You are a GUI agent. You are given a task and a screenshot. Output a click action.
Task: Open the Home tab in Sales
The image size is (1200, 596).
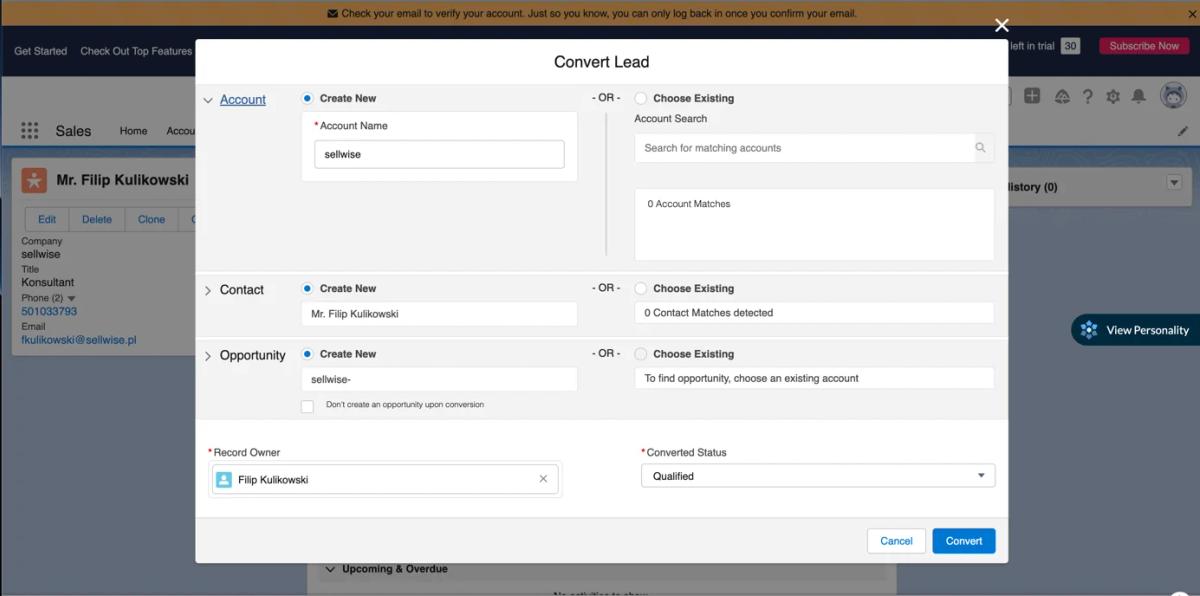(133, 131)
